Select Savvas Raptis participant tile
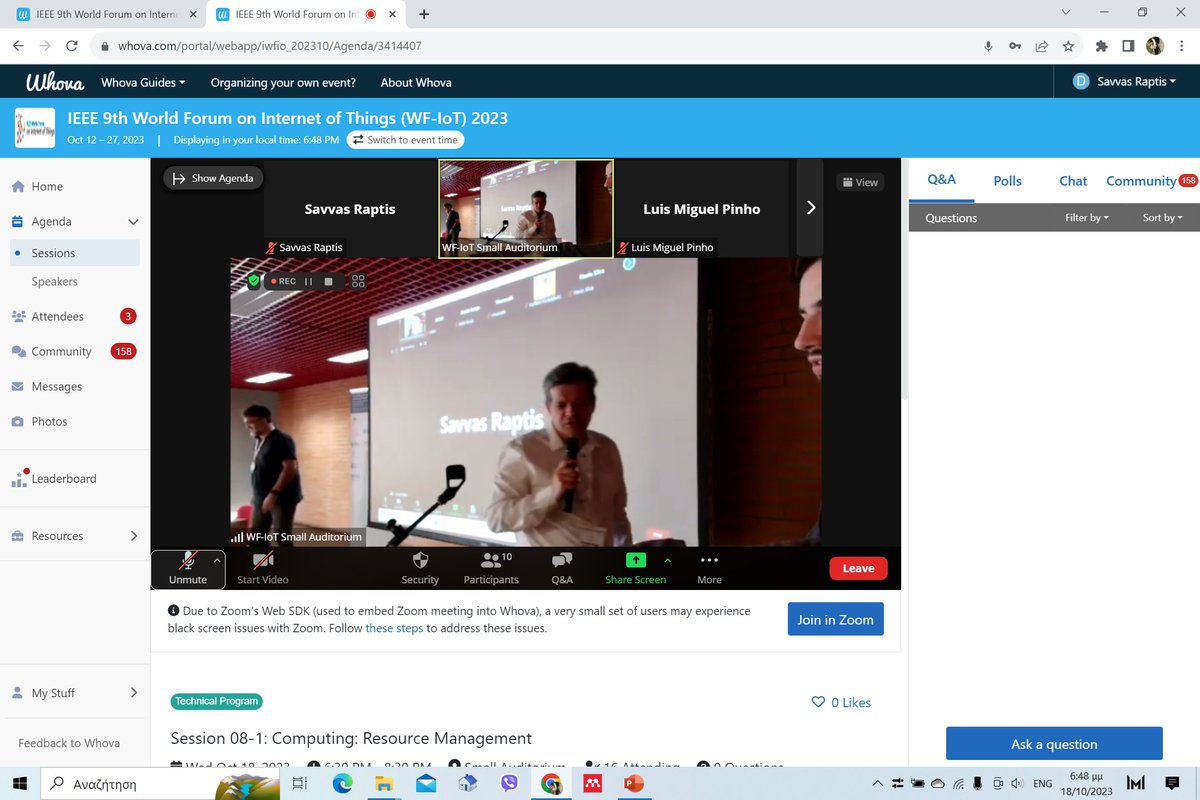Screen dimensions: 1200x800 (350, 208)
